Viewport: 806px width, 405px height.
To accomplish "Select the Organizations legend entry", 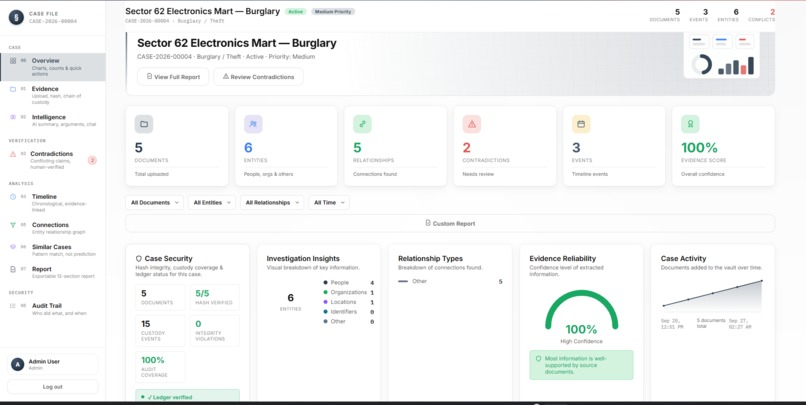I will 349,292.
